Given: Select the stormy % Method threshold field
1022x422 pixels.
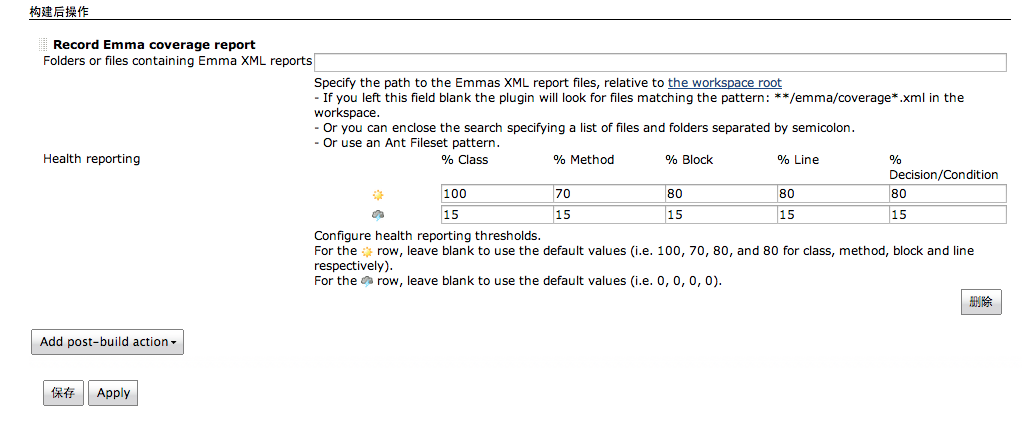Looking at the screenshot, I should click(x=607, y=215).
